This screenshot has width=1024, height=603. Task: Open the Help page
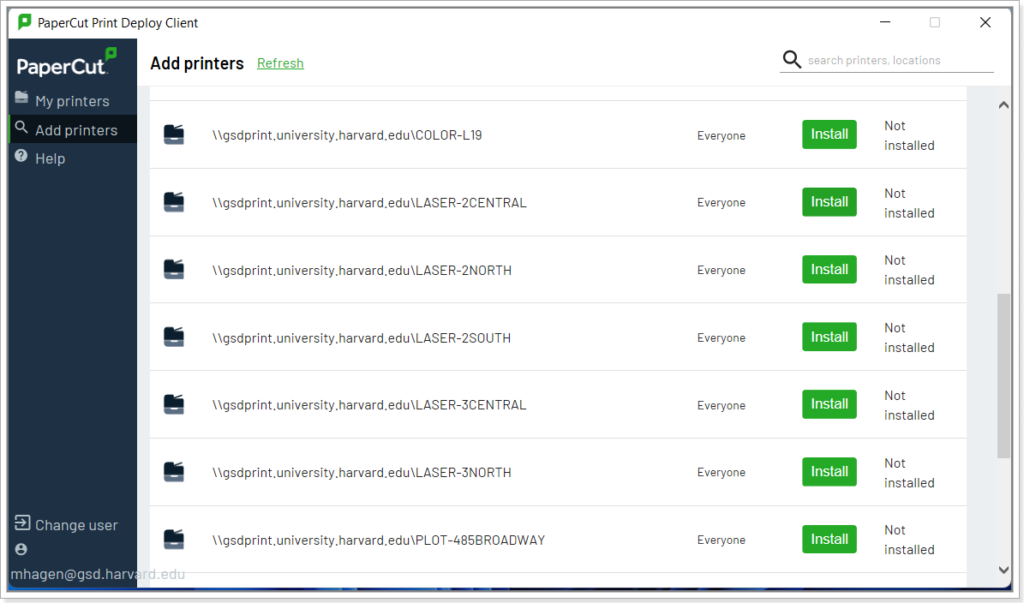(50, 158)
